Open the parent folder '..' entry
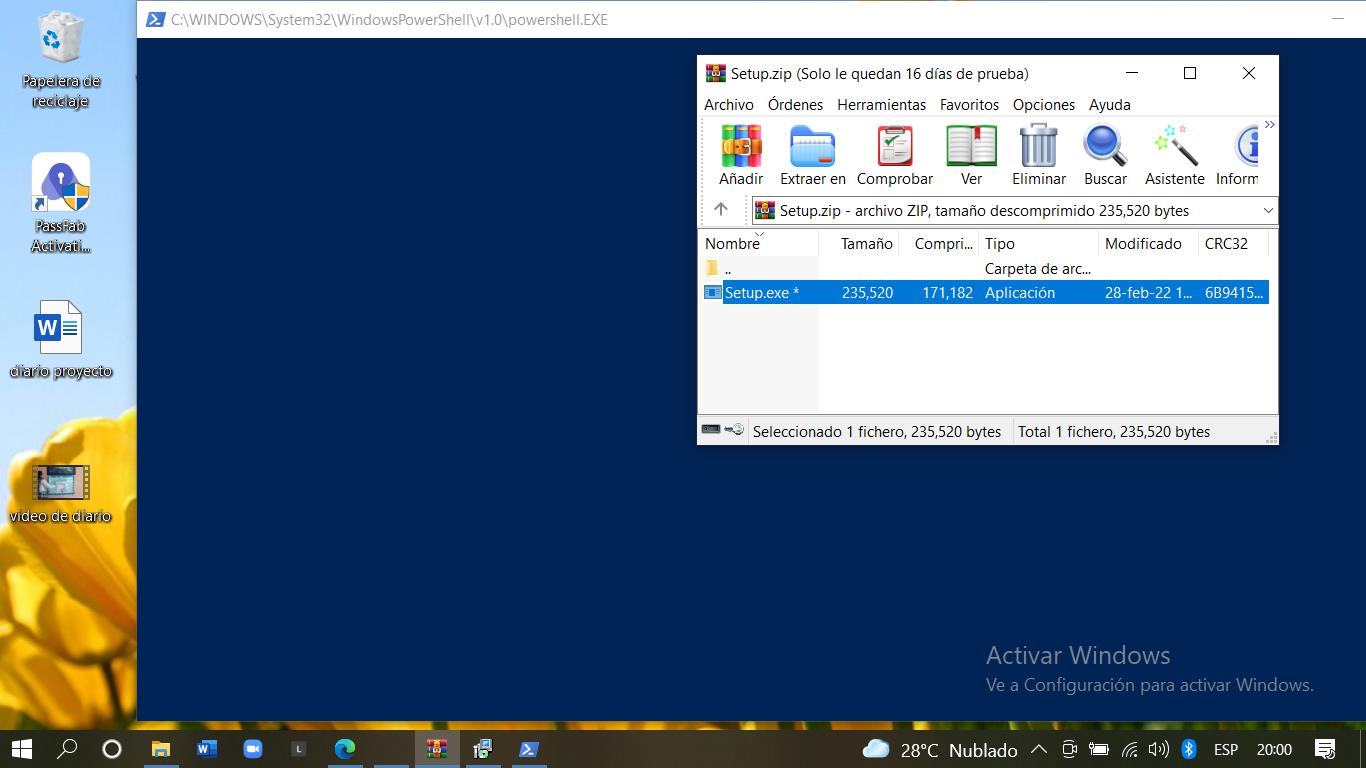The image size is (1366, 768). pos(727,269)
